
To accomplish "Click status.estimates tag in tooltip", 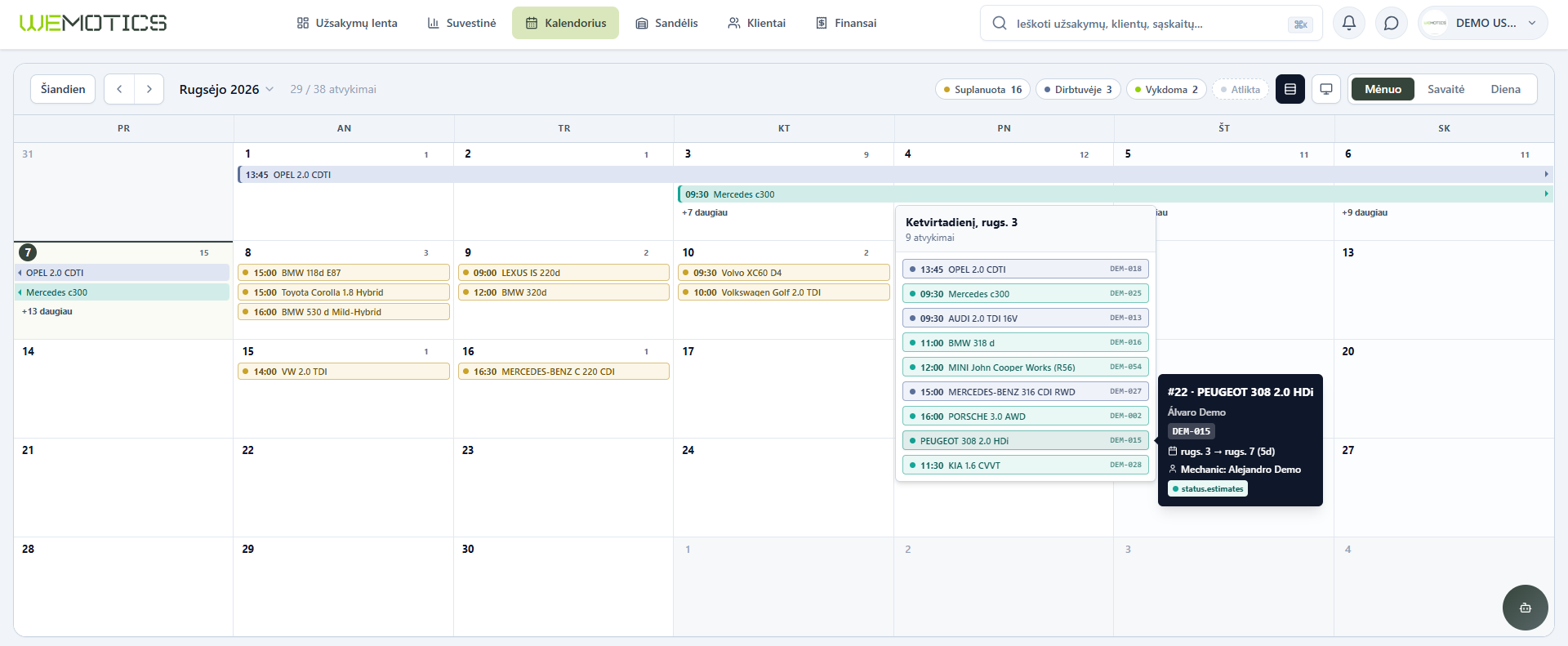I will point(1208,488).
